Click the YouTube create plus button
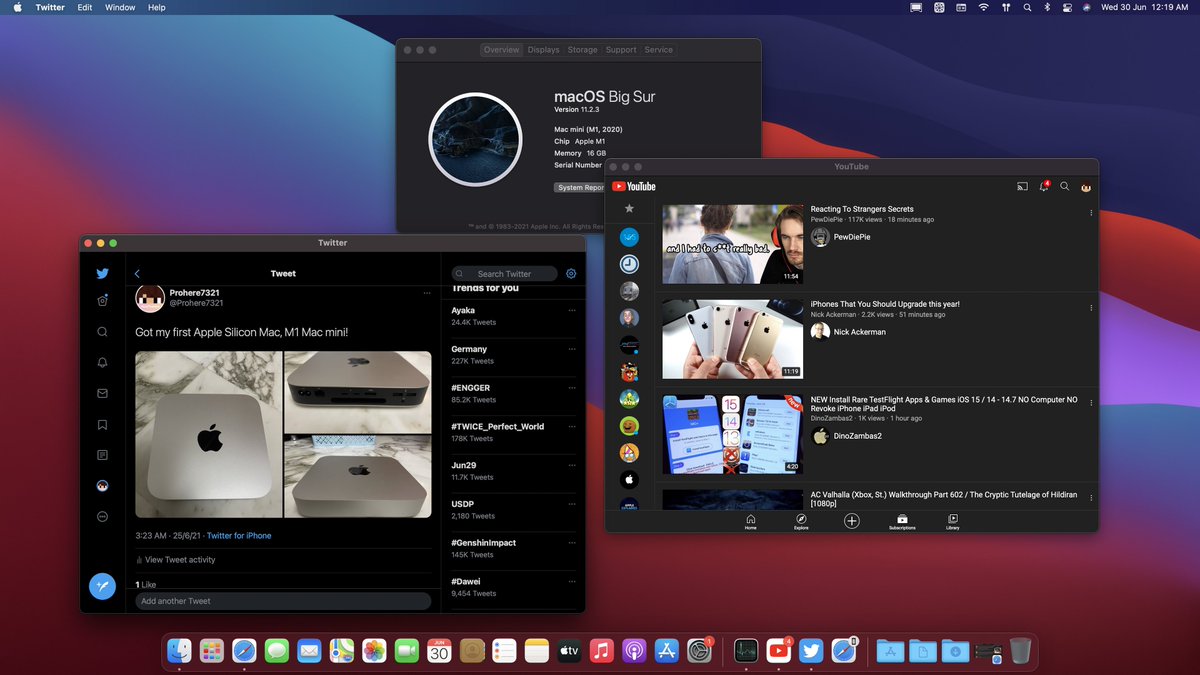 pos(851,520)
